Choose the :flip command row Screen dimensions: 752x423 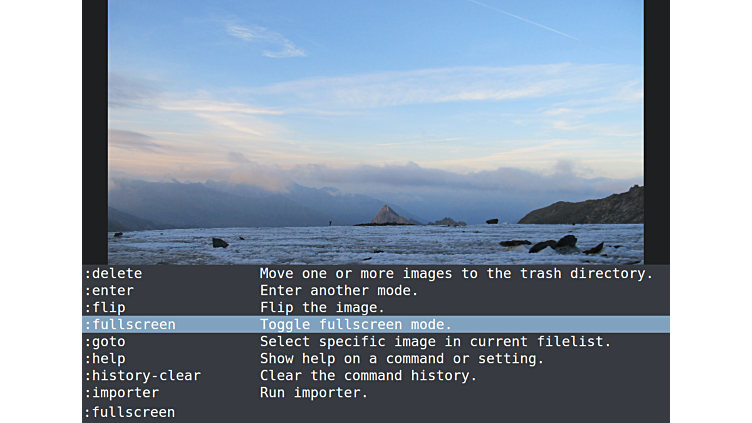coord(376,307)
